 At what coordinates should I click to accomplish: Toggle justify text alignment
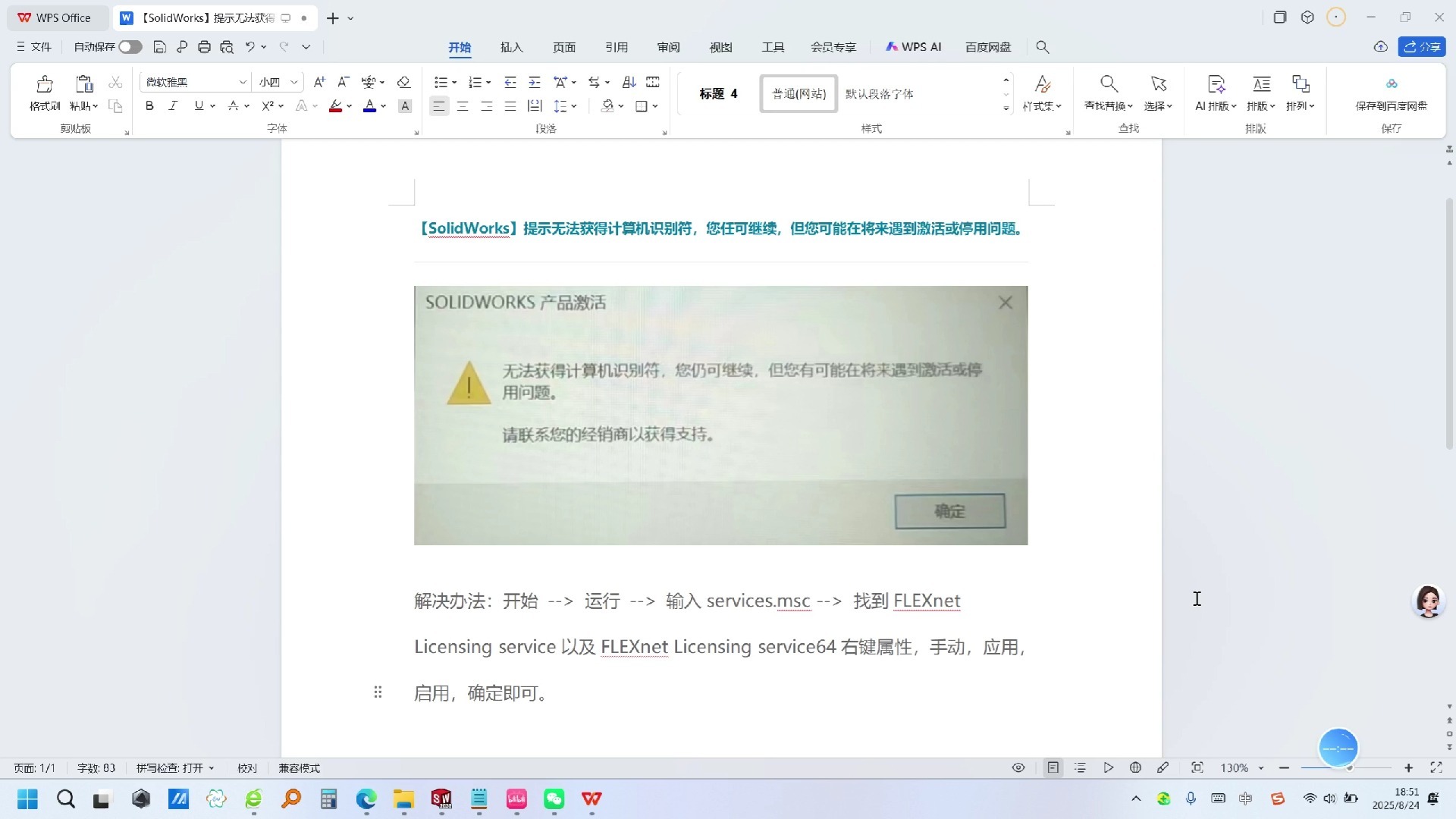click(x=510, y=106)
